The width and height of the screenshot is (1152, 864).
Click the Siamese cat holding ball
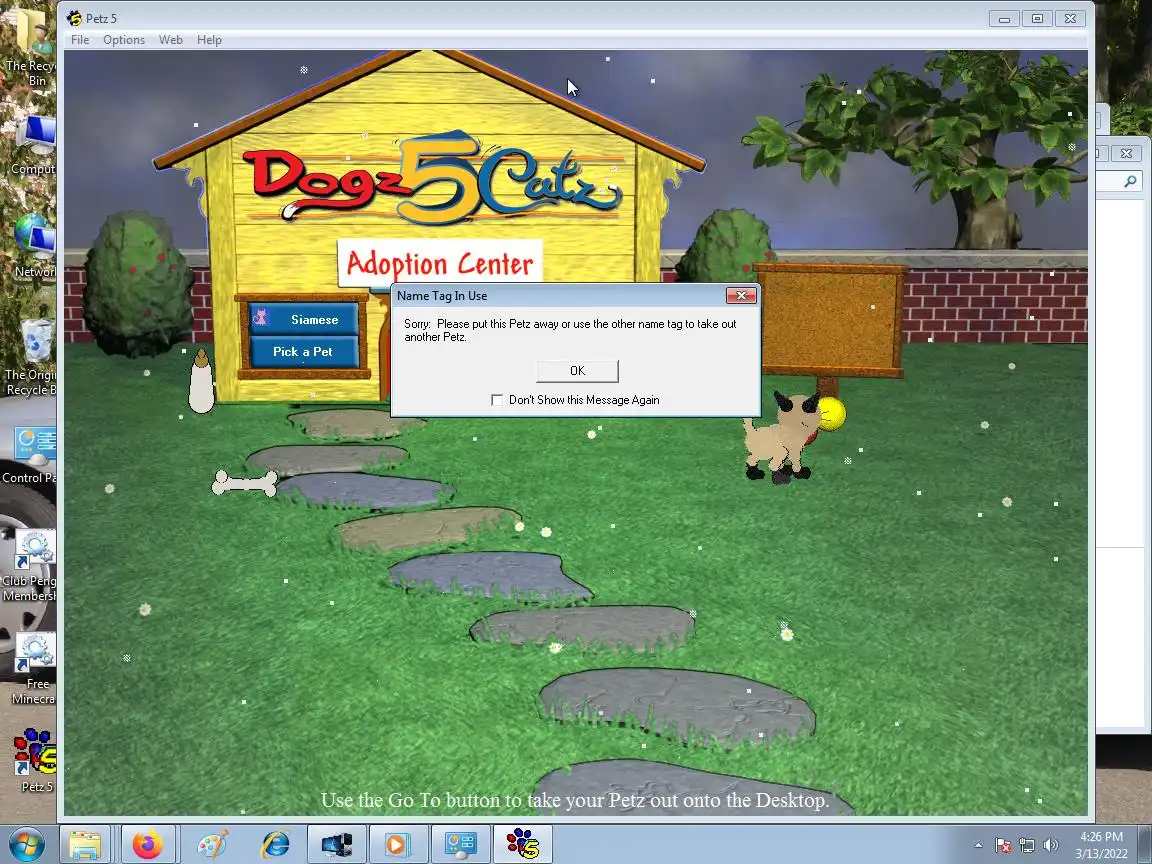(780, 439)
